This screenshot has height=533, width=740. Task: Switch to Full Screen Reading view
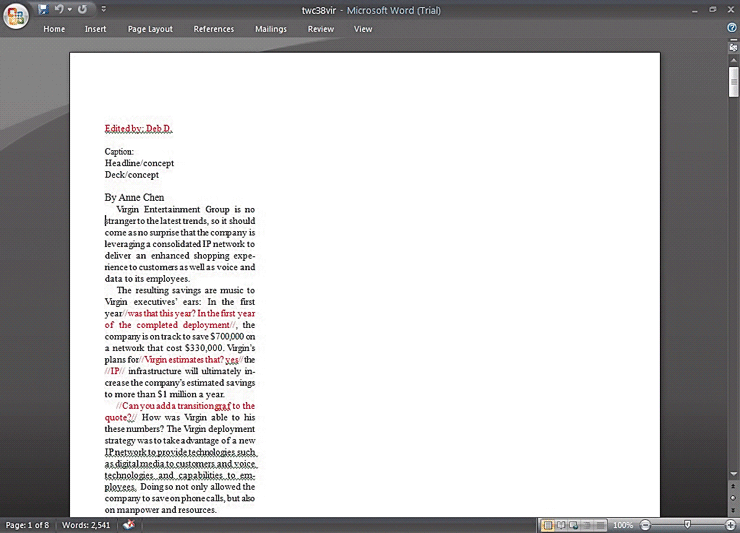click(x=561, y=525)
